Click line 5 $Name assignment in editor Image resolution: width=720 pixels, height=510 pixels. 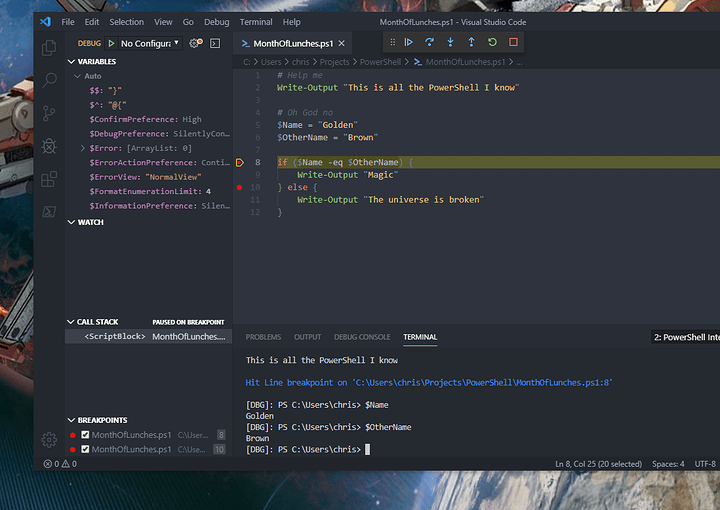317,125
